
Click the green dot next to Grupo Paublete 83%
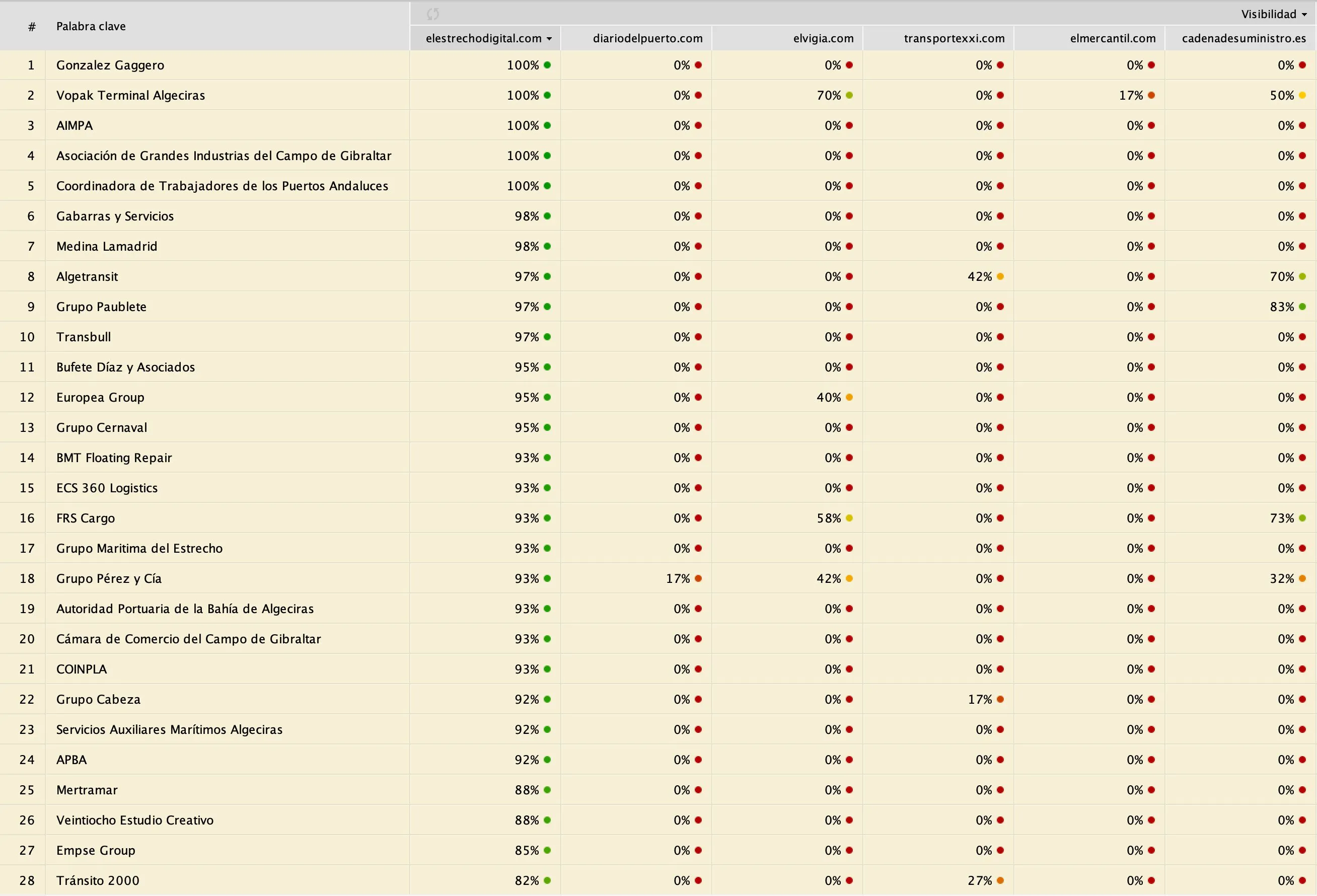[x=1302, y=307]
